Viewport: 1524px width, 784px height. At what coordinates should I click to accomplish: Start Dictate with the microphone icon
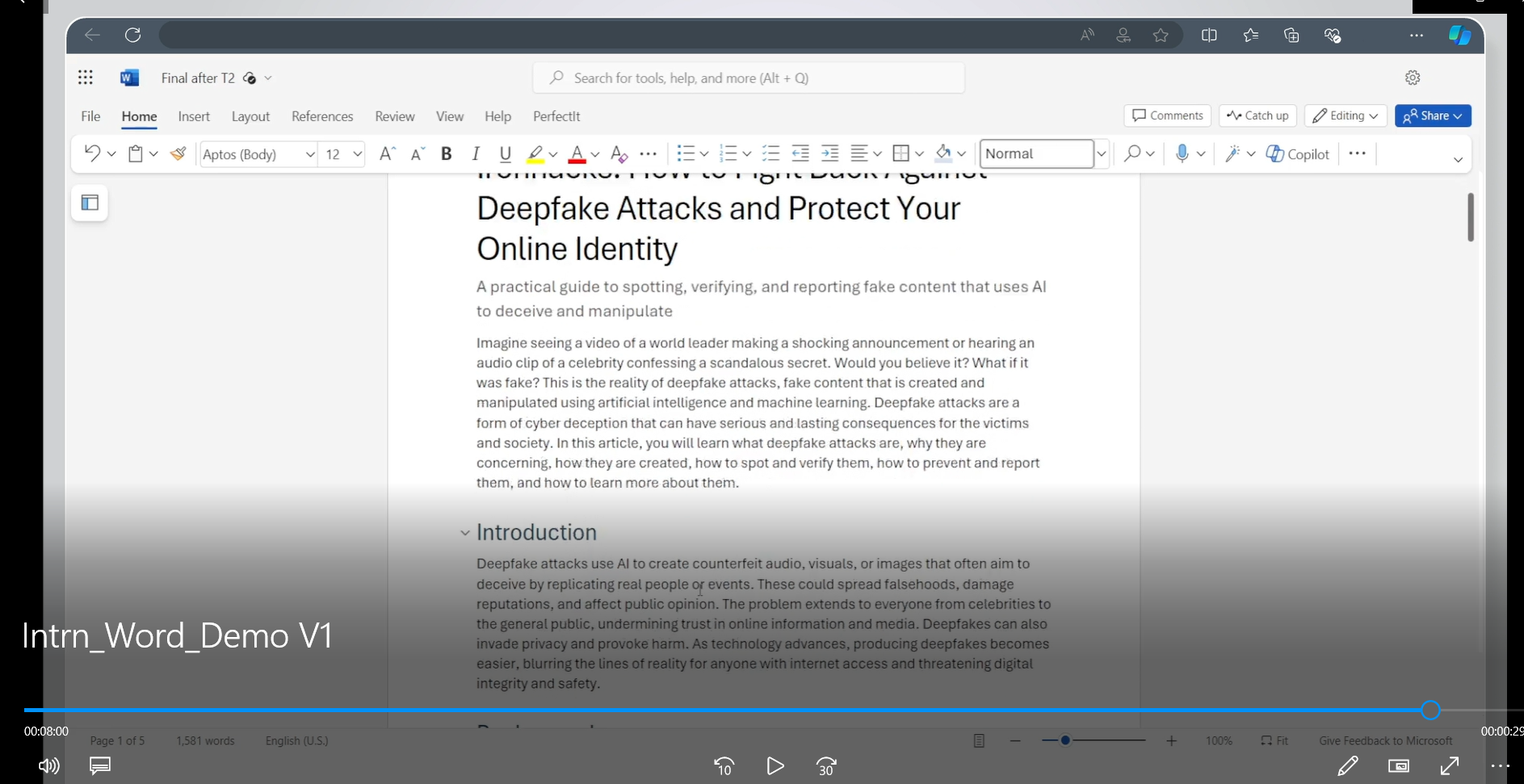point(1182,153)
